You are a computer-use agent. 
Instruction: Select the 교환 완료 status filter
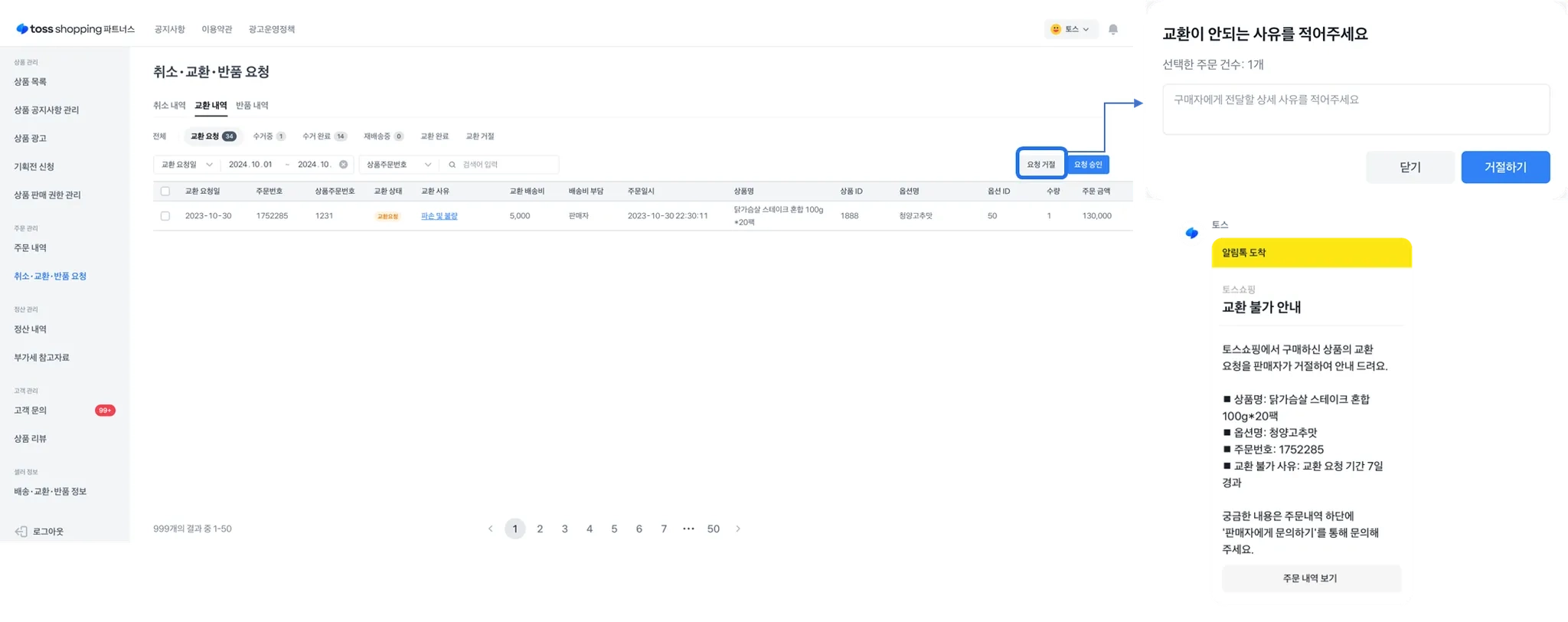(434, 136)
